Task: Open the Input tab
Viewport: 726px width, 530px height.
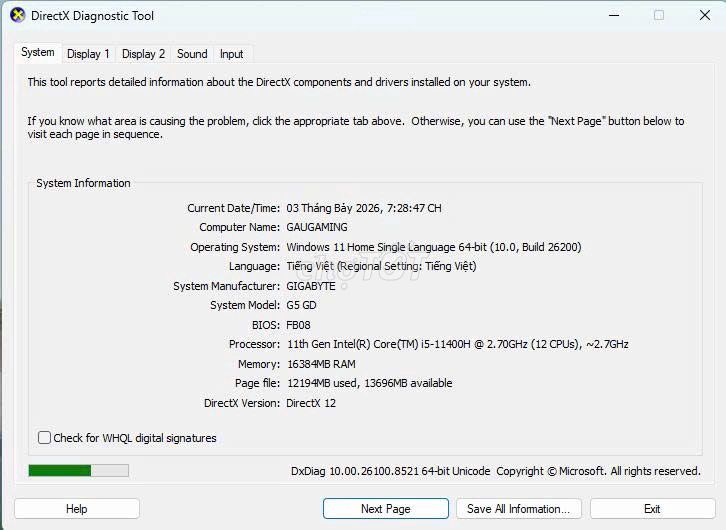Action: tap(232, 54)
